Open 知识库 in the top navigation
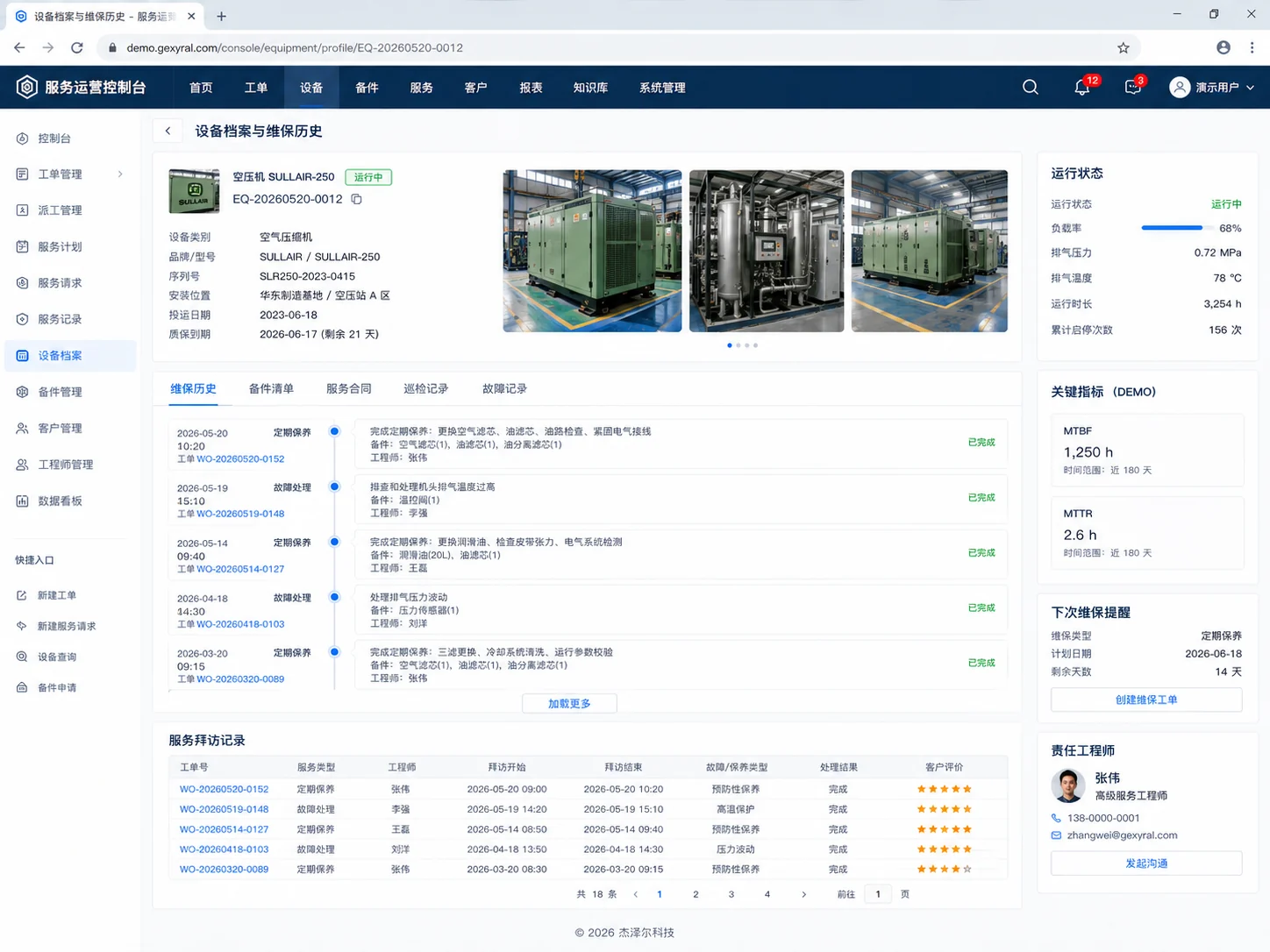The image size is (1270, 952). tap(590, 88)
